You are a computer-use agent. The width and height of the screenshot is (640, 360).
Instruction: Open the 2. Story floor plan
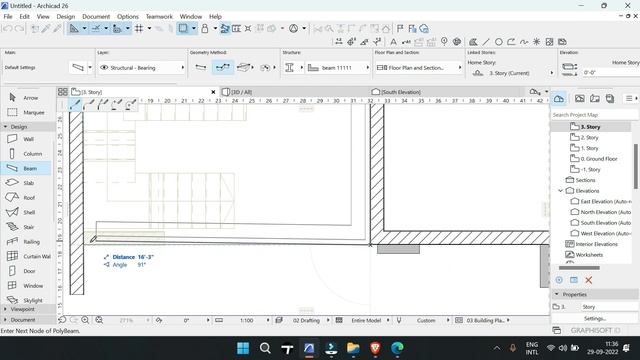(x=590, y=138)
